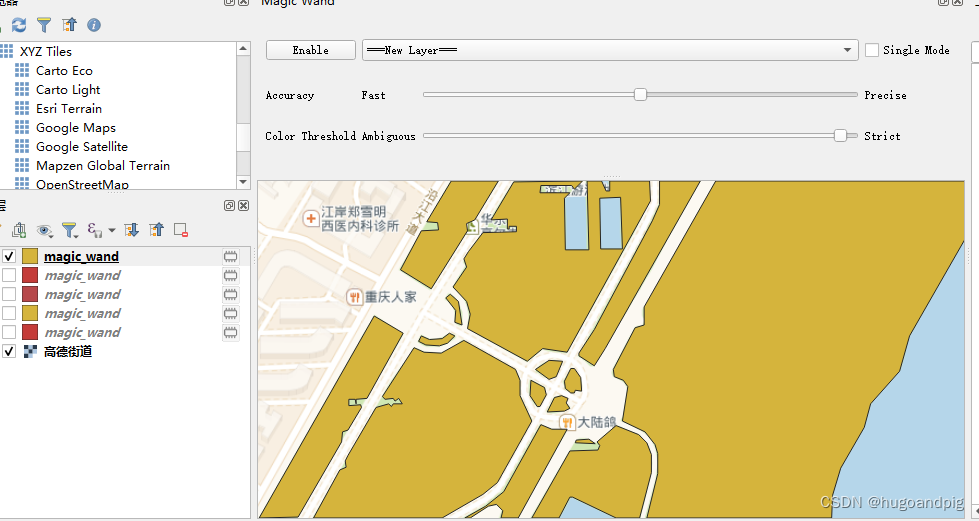The width and height of the screenshot is (979, 521).
Task: Click yellow swatch of bold magic_wand layer
Action: click(30, 256)
